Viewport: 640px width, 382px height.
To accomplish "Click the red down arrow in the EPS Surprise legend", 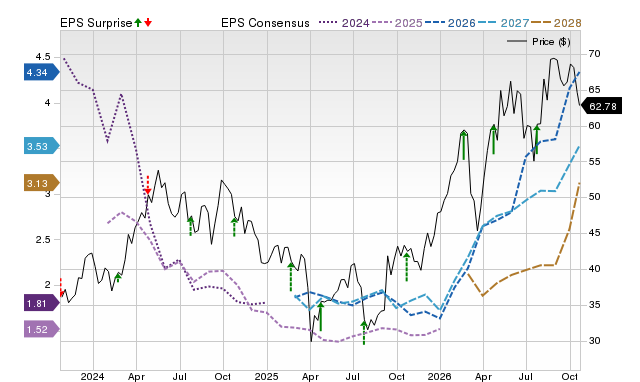I will click(148, 22).
